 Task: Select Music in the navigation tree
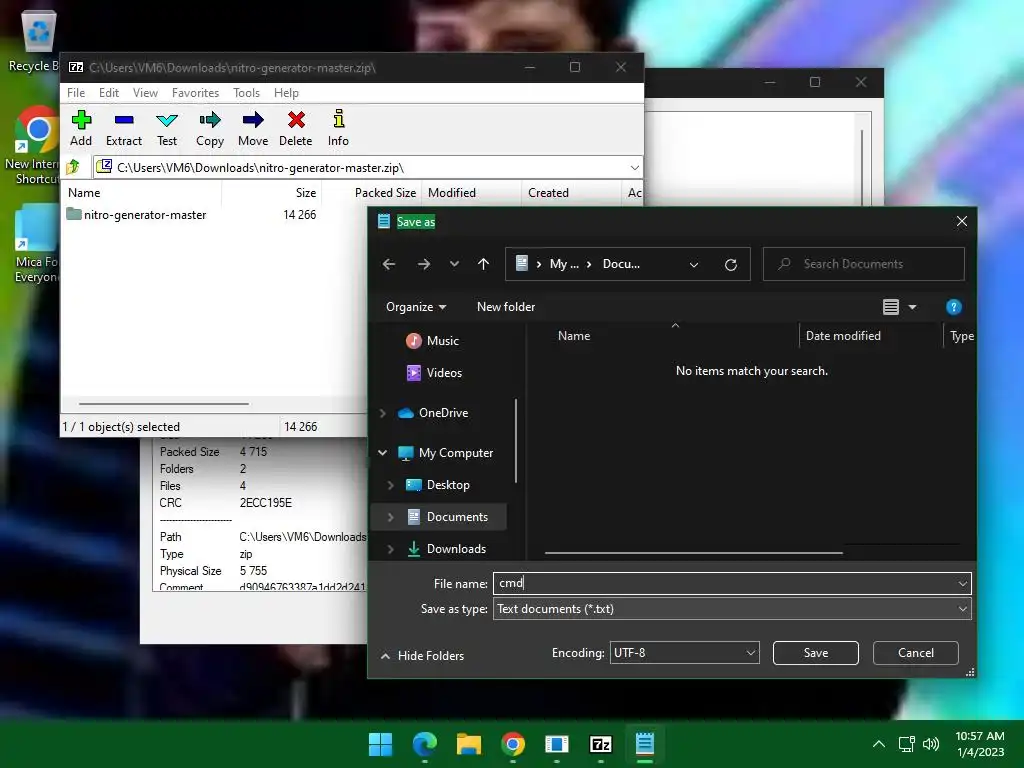click(x=432, y=341)
